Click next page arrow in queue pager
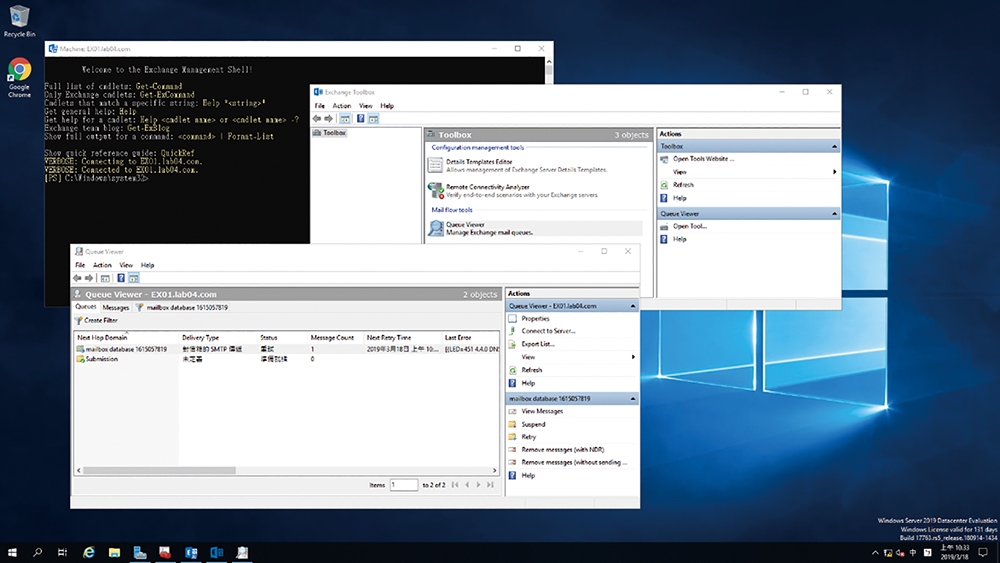Viewport: 1000px width, 563px height. pos(478,485)
